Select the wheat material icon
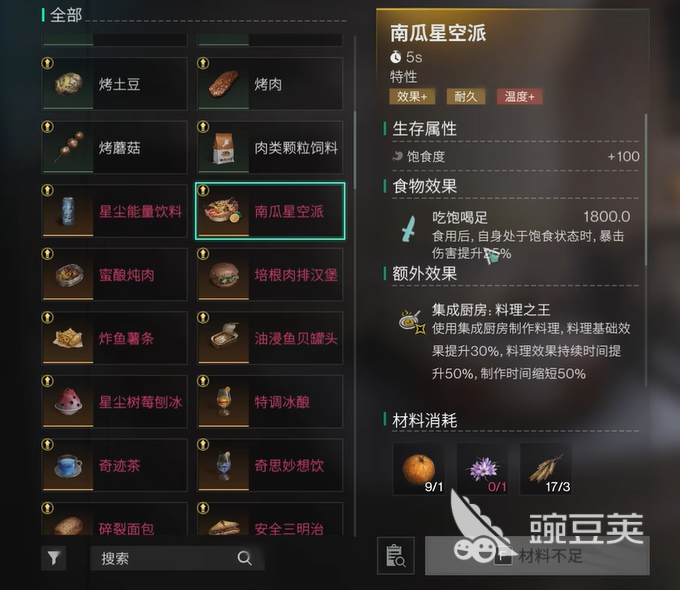 pos(546,469)
